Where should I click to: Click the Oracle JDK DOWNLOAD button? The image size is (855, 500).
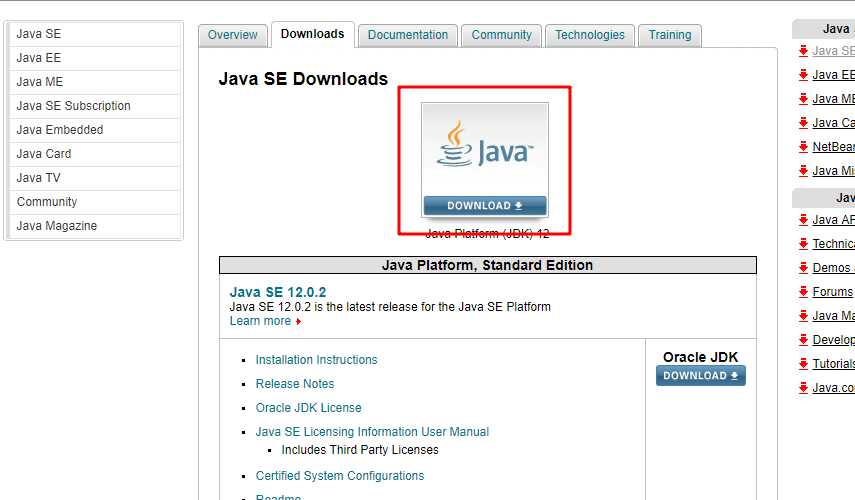(701, 376)
